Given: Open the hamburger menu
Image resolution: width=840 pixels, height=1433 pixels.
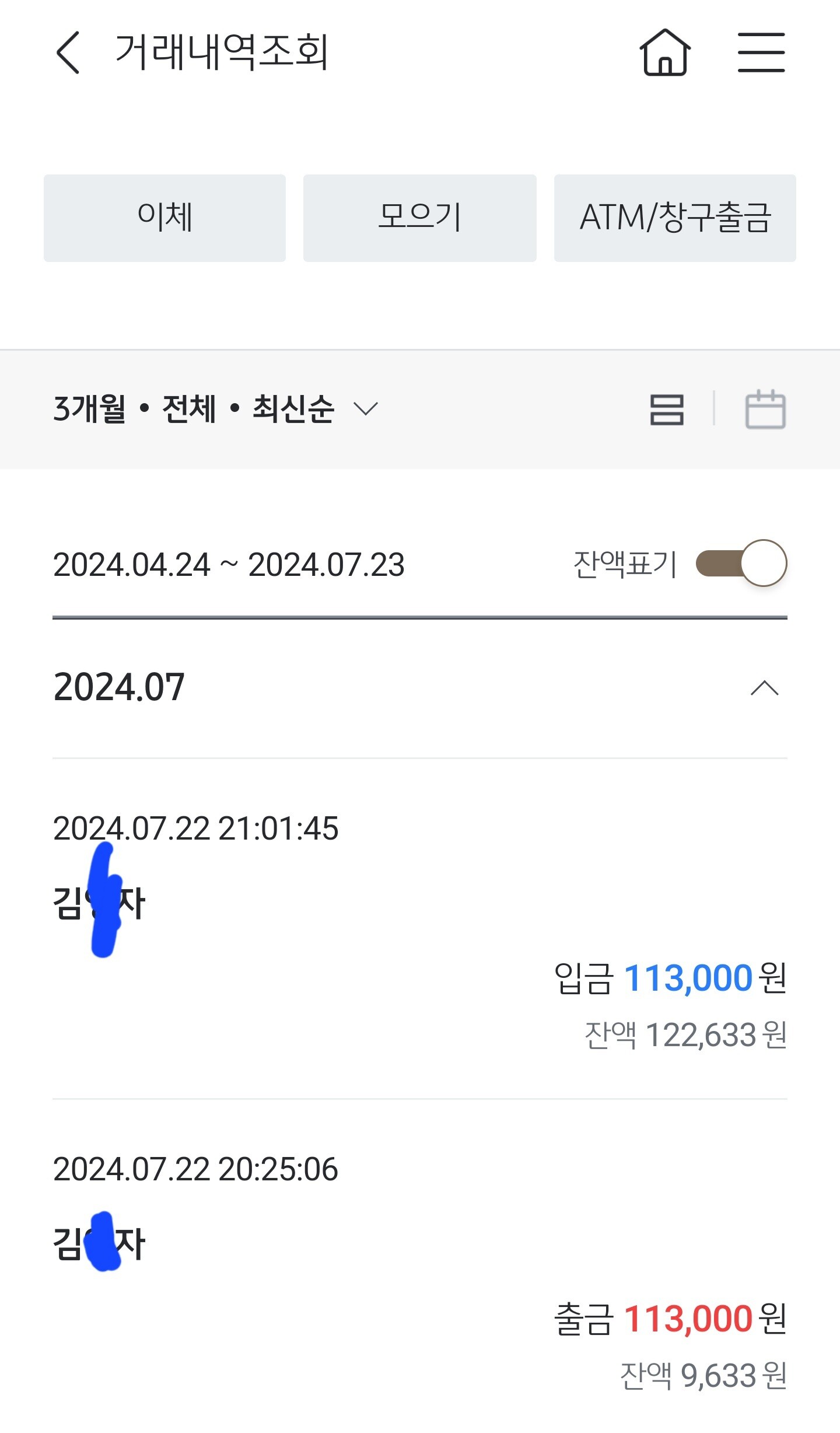Looking at the screenshot, I should click(x=761, y=53).
